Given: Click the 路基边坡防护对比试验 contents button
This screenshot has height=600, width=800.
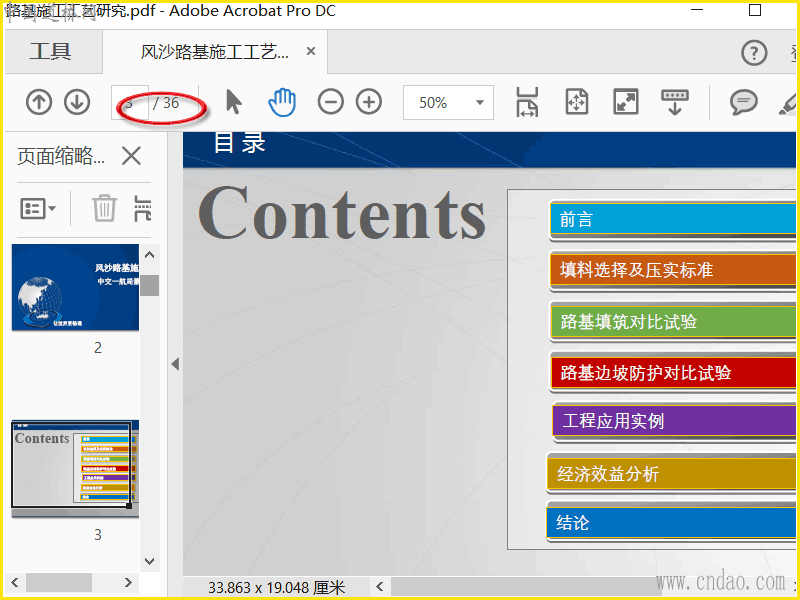Looking at the screenshot, I should click(x=673, y=372).
